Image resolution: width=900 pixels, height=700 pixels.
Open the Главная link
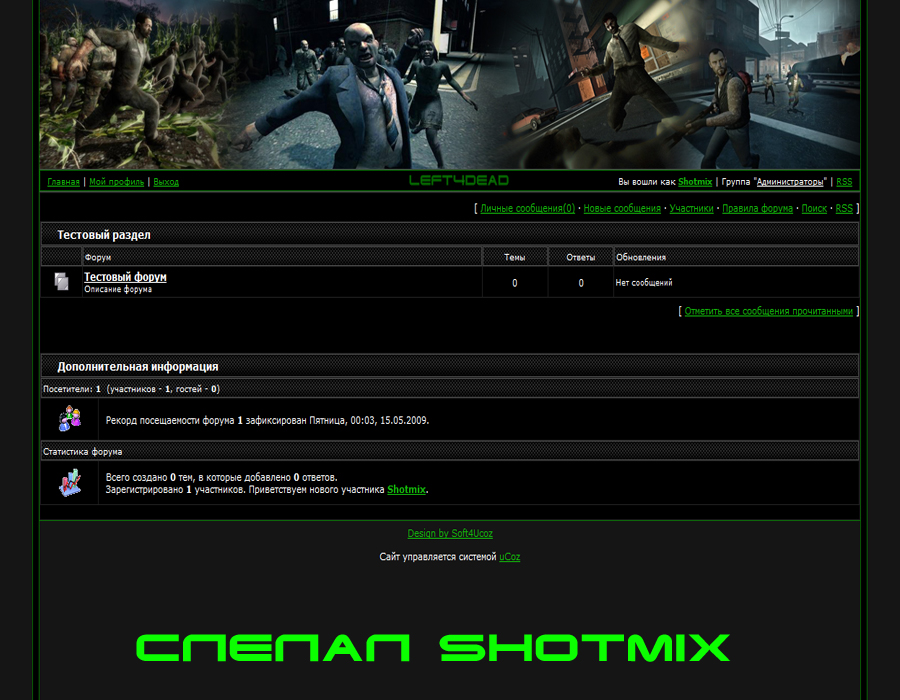click(63, 182)
